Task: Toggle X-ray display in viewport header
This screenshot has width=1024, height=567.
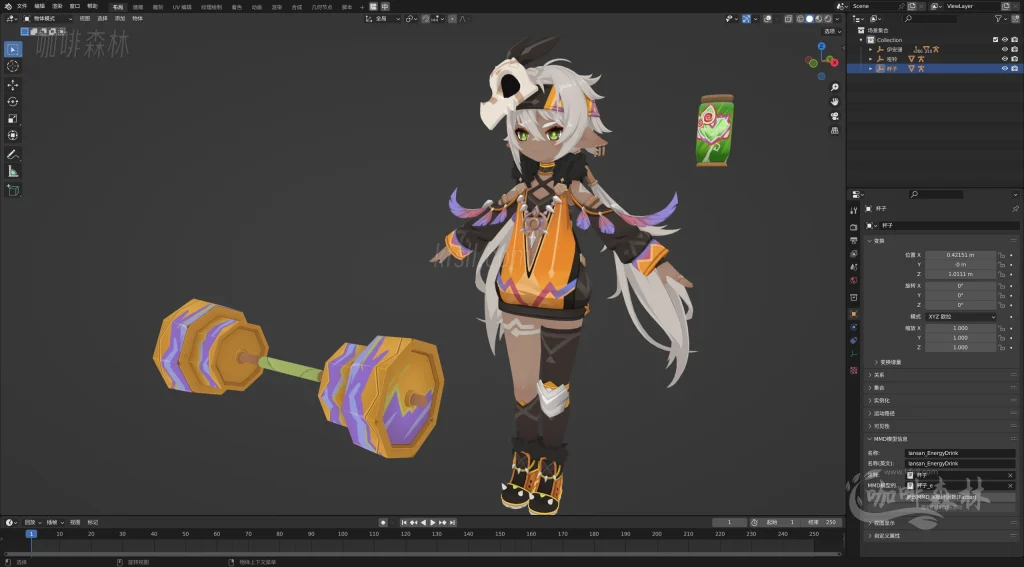Action: tap(789, 19)
